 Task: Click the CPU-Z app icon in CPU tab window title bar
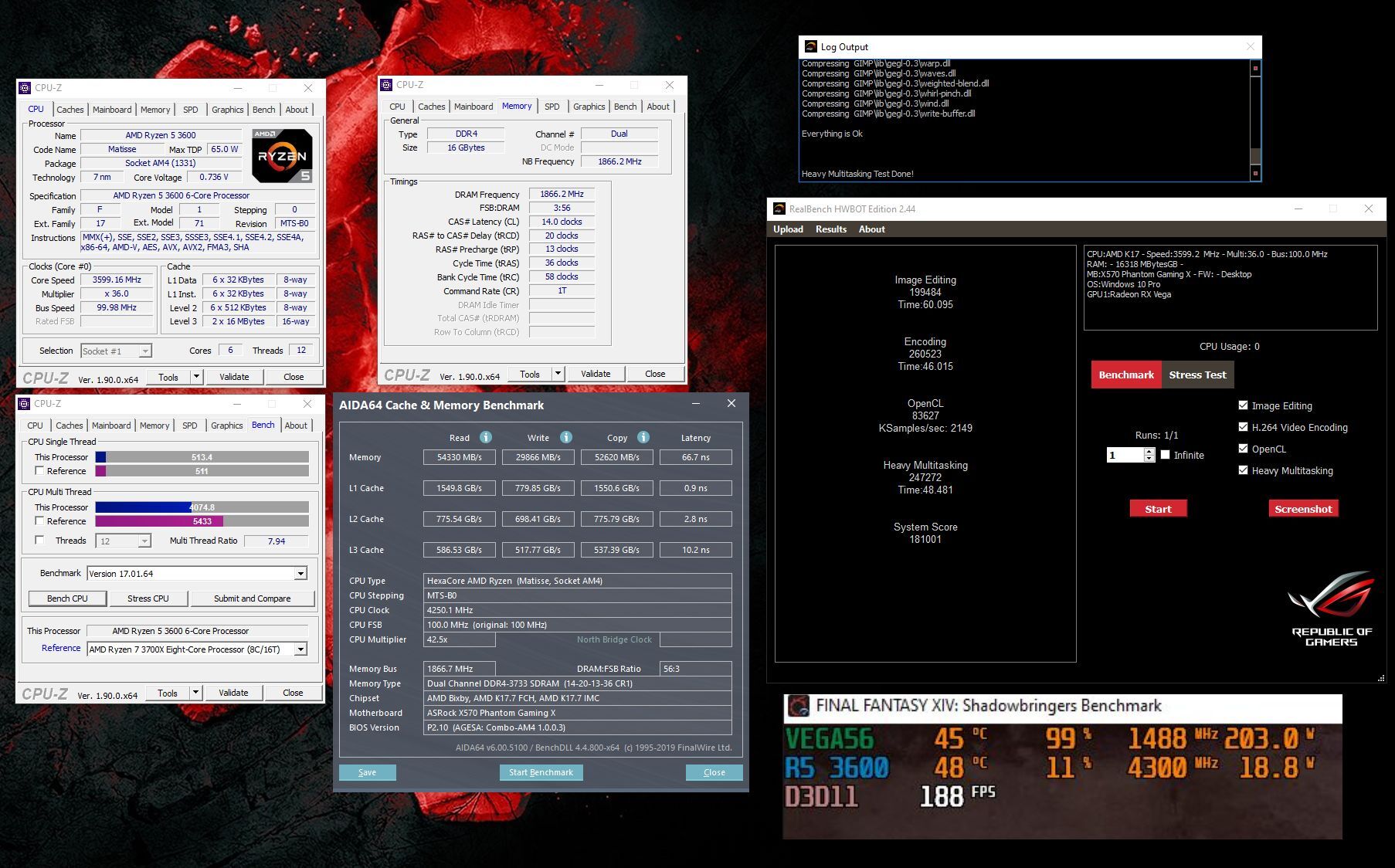(25, 88)
